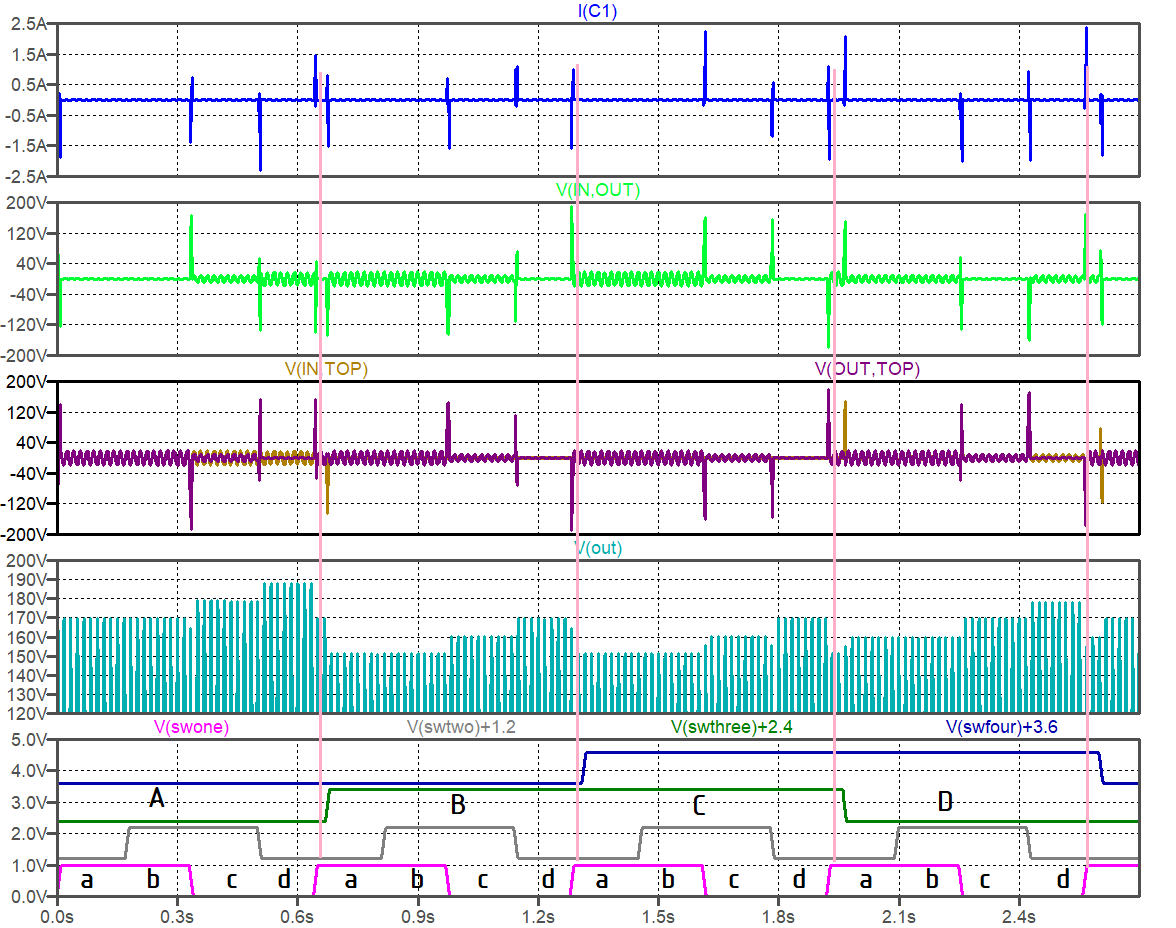Click the region label A in switch pane
The image size is (1176, 928).
(x=157, y=797)
